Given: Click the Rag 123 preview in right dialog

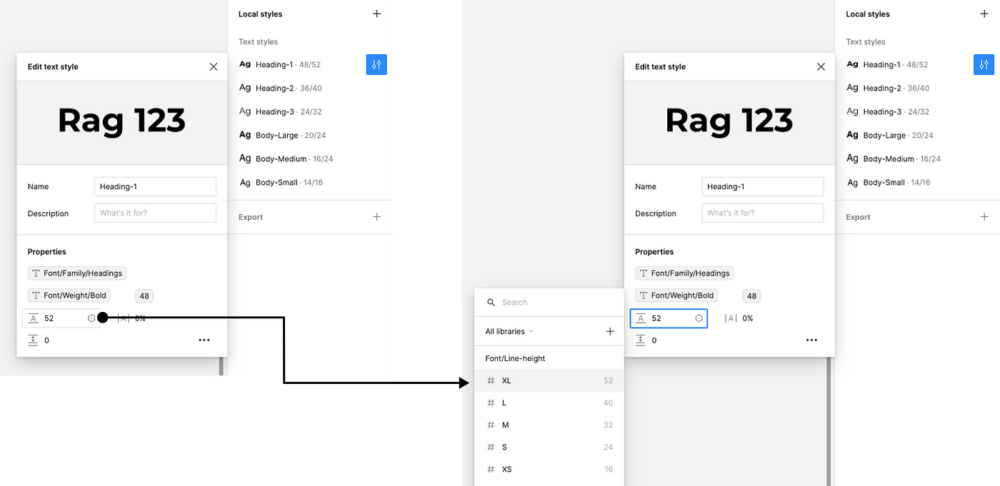Looking at the screenshot, I should 729,121.
